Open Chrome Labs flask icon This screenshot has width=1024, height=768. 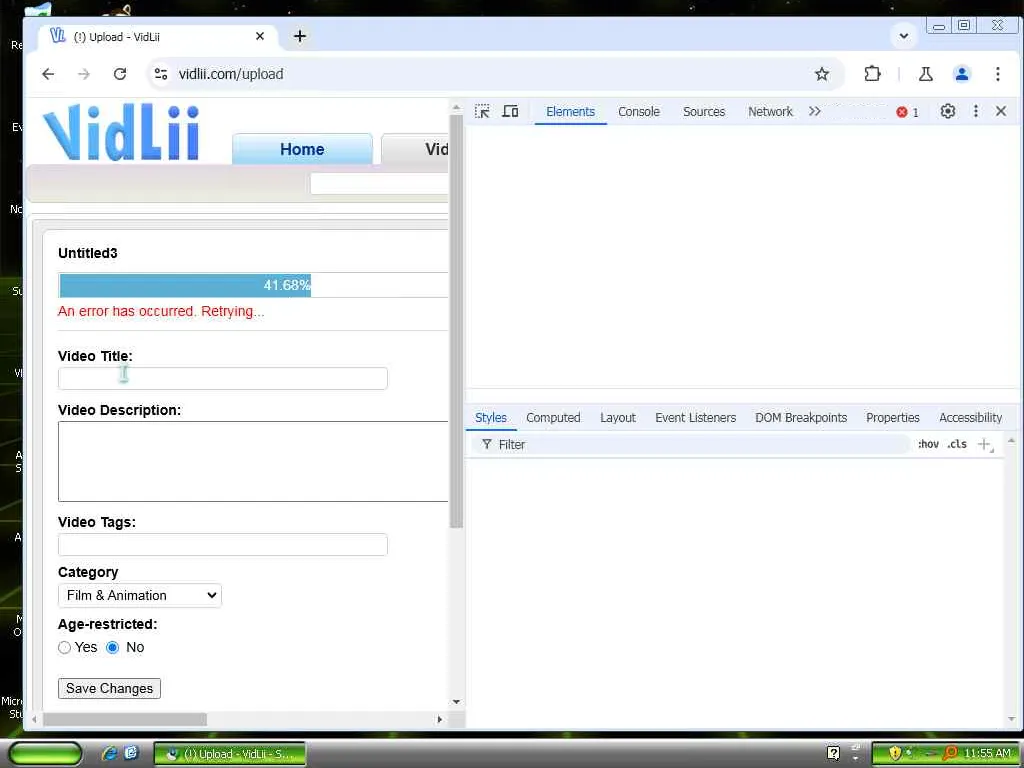click(x=925, y=74)
